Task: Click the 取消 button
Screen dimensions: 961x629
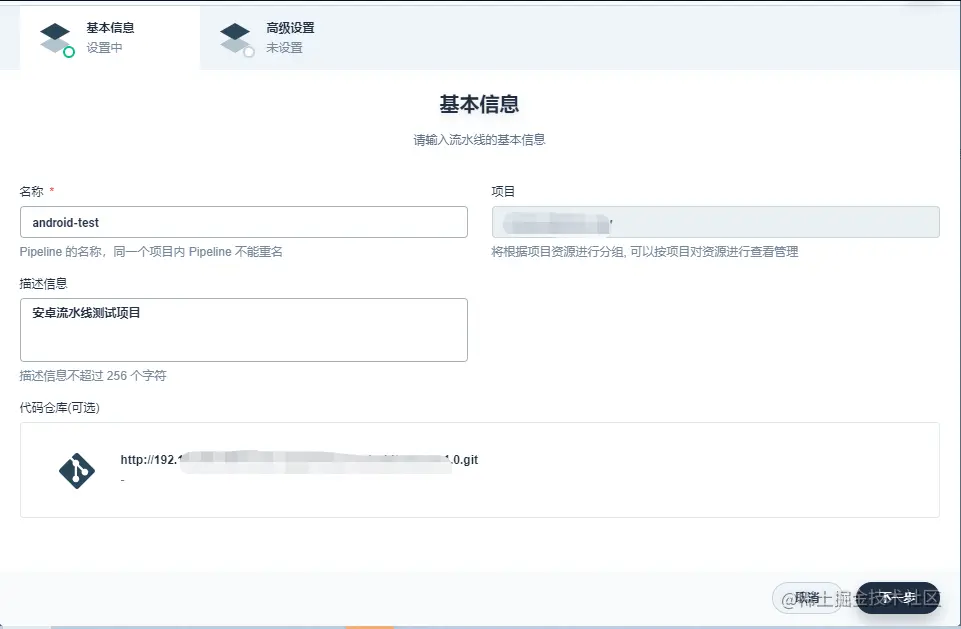Action: pyautogui.click(x=807, y=598)
